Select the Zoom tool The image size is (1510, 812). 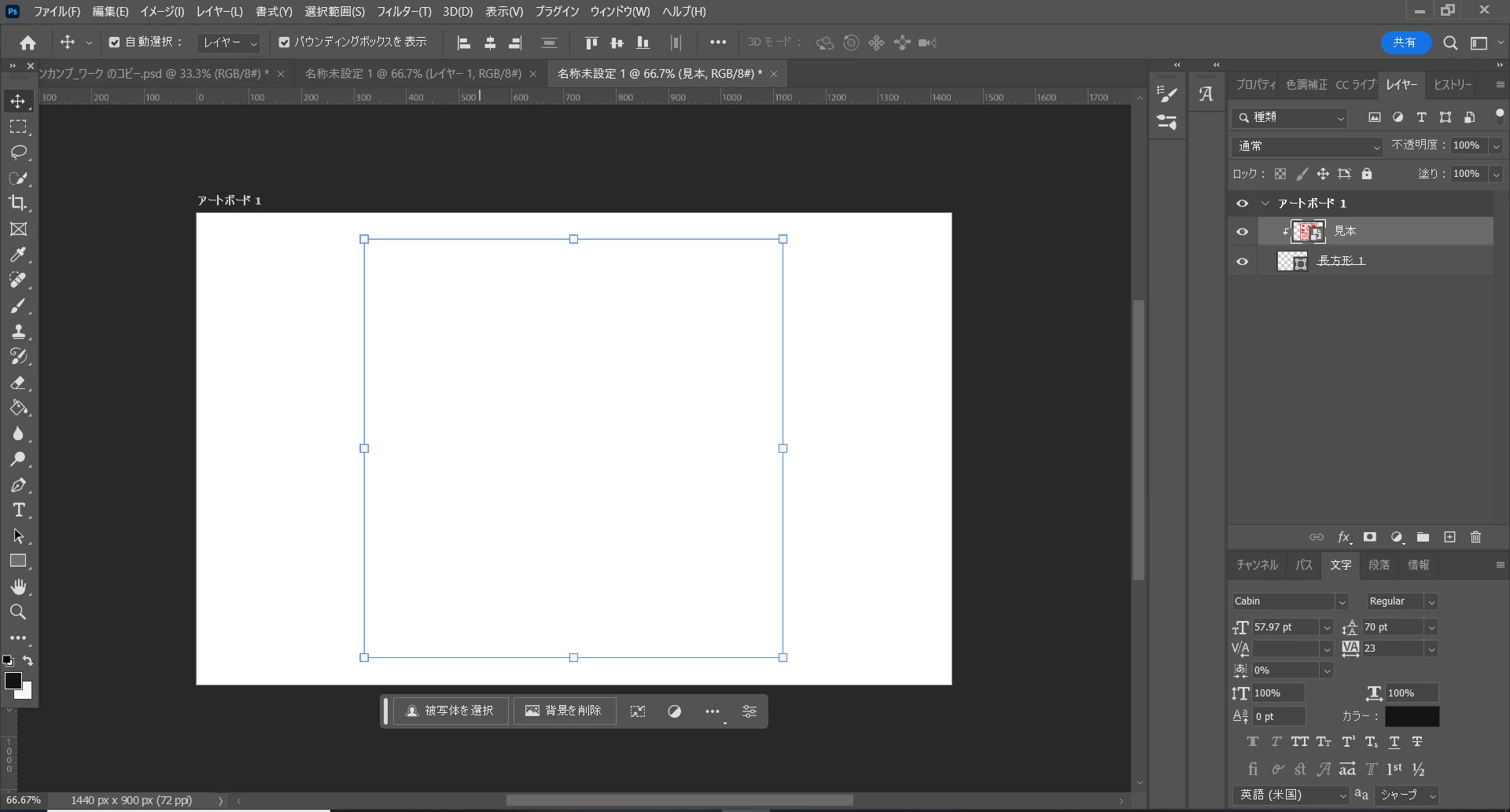point(18,612)
